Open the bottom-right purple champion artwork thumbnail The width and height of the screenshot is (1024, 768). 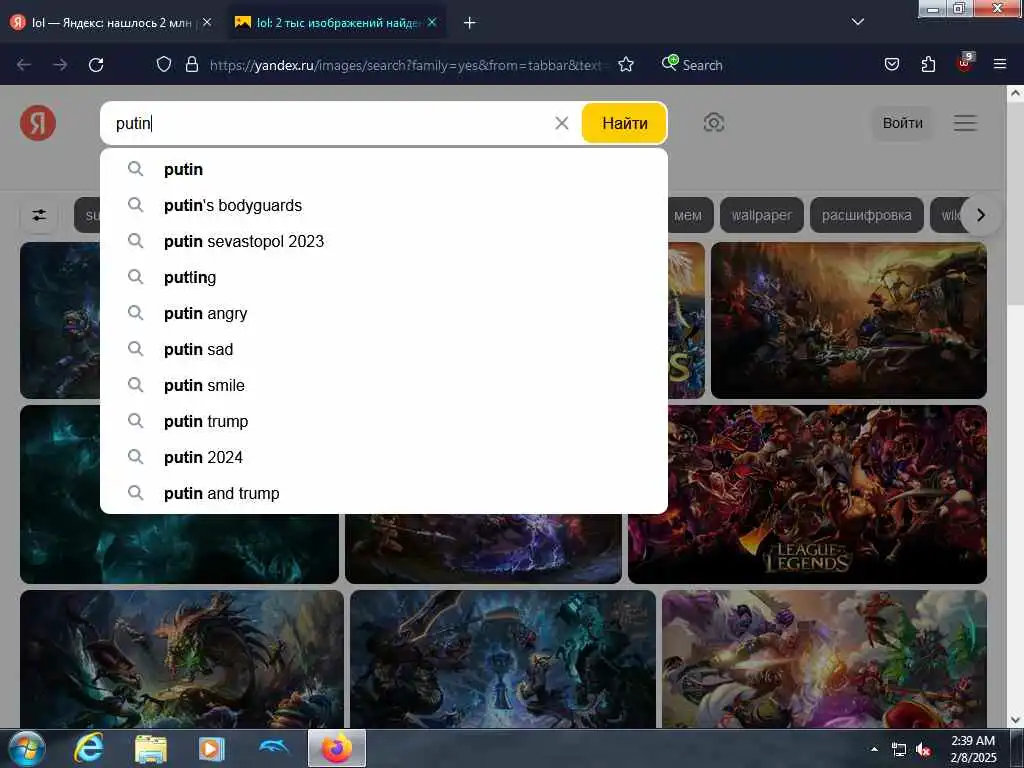[824, 659]
